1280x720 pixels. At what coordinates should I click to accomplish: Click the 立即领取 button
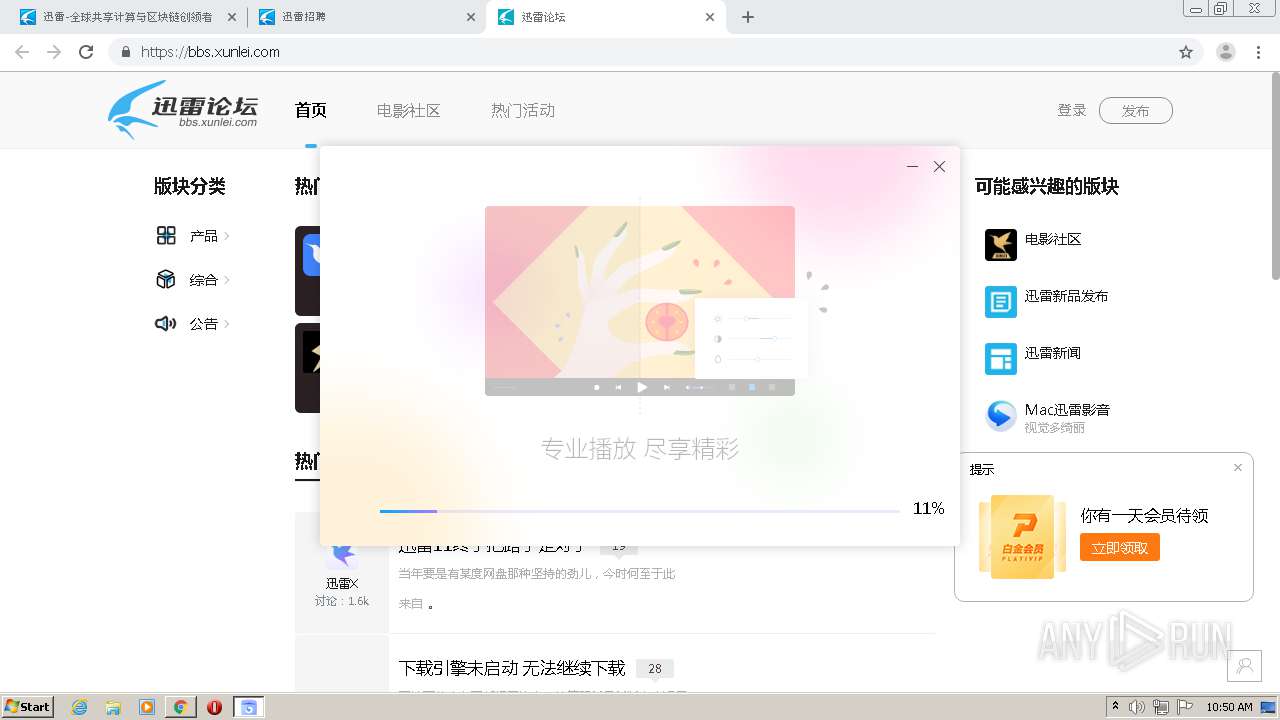click(1120, 547)
